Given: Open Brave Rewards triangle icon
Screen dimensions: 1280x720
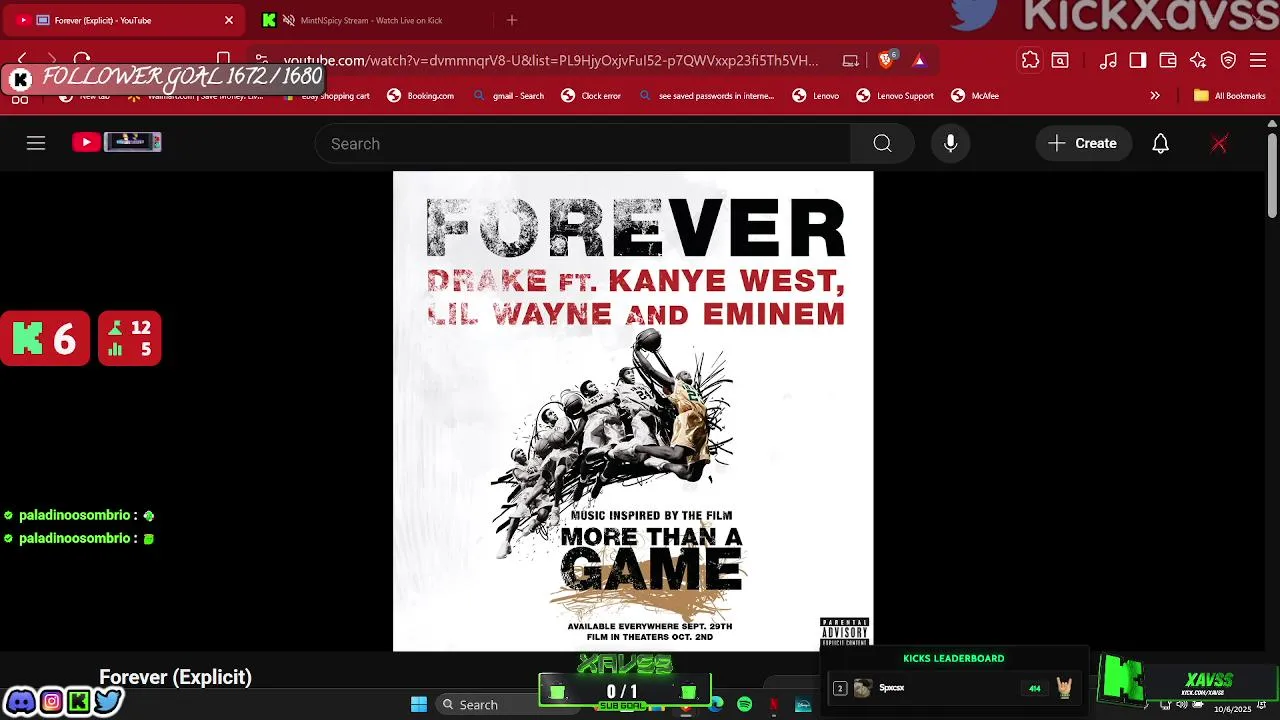Looking at the screenshot, I should pyautogui.click(x=919, y=61).
